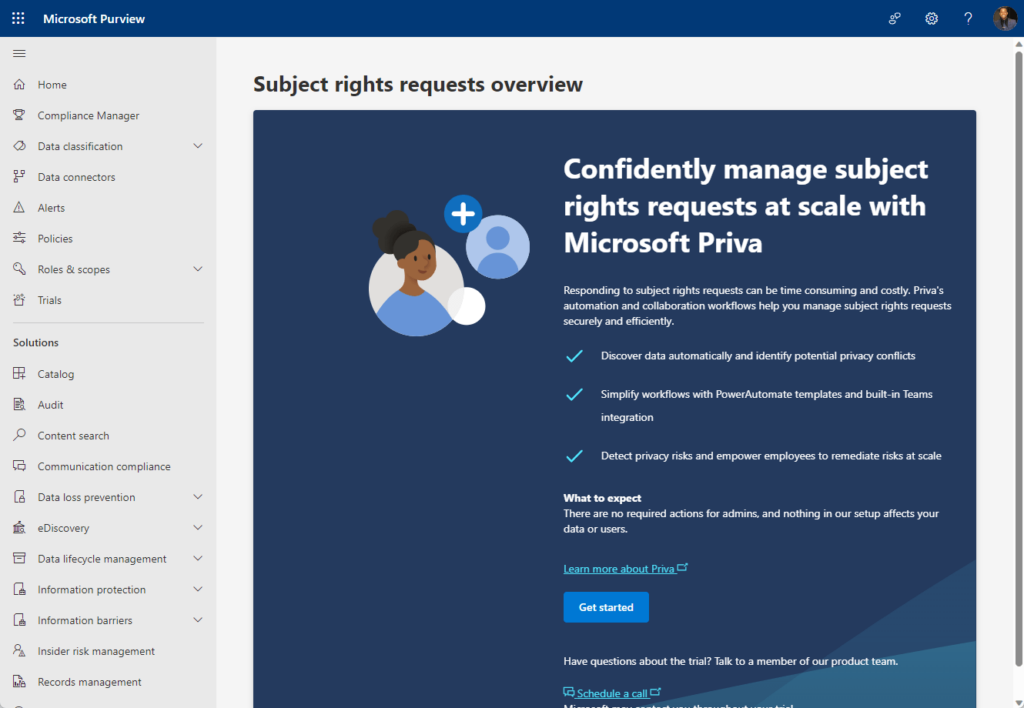
Task: Open Learn more about Priva link
Action: pos(625,568)
